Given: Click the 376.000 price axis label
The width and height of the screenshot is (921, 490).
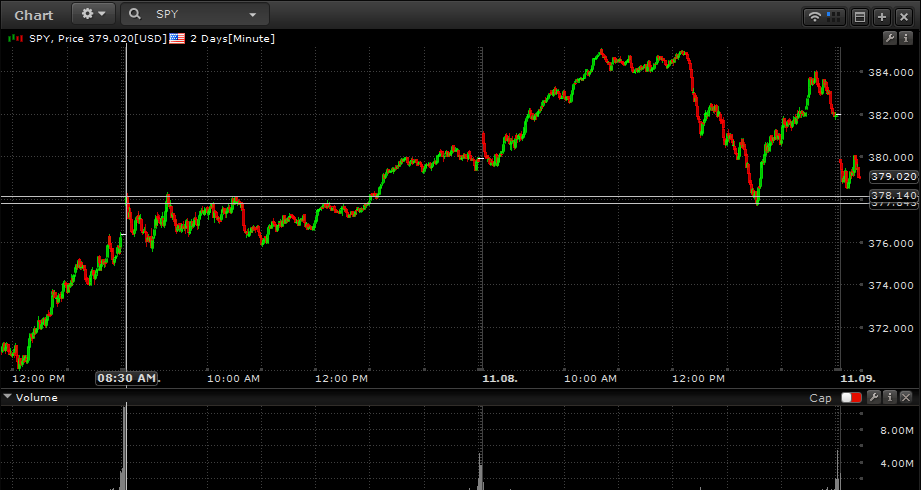Looking at the screenshot, I should tap(891, 243).
